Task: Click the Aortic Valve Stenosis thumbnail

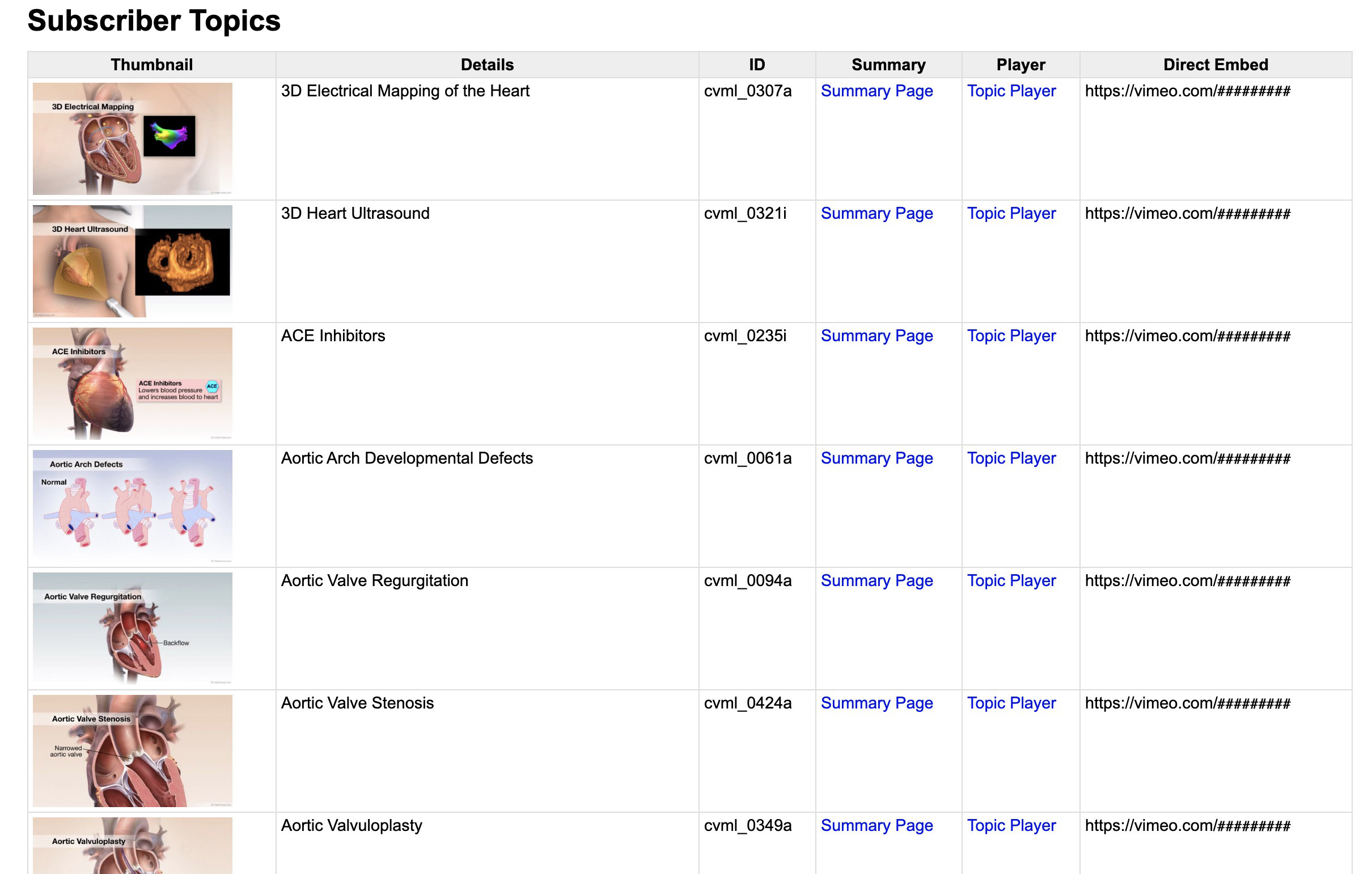Action: [132, 751]
